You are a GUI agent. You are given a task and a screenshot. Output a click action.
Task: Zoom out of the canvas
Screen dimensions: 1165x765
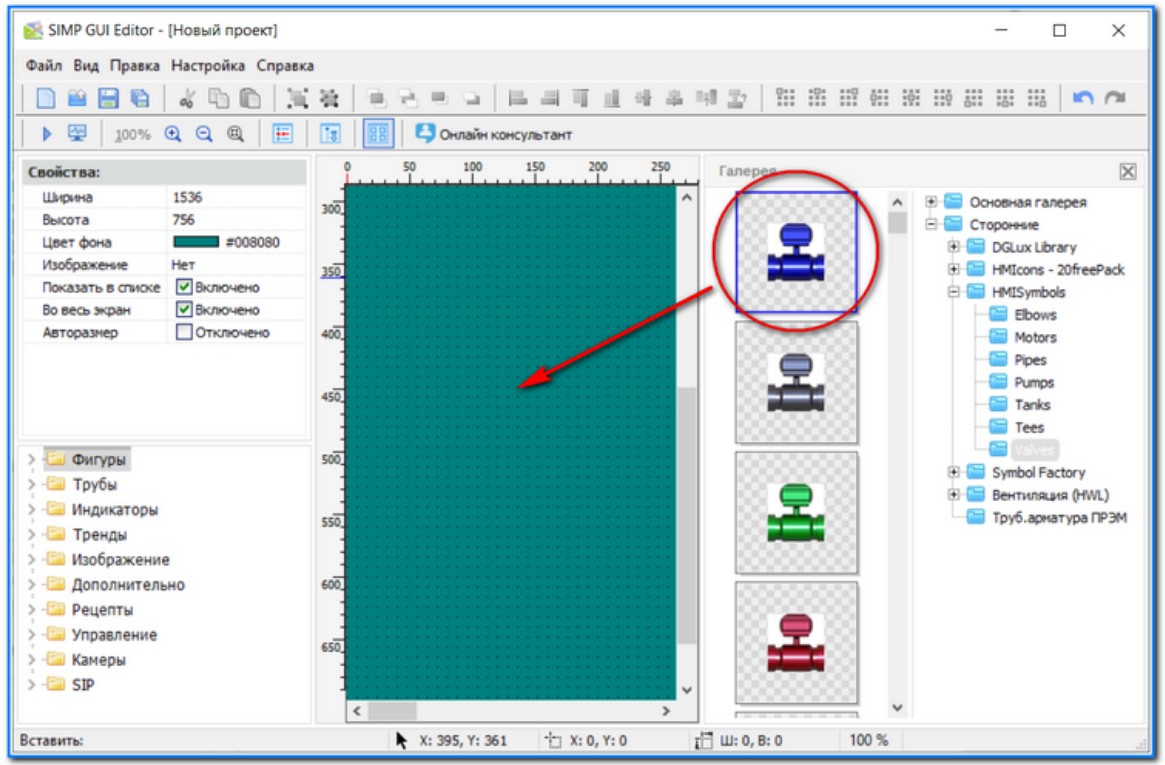[x=204, y=134]
